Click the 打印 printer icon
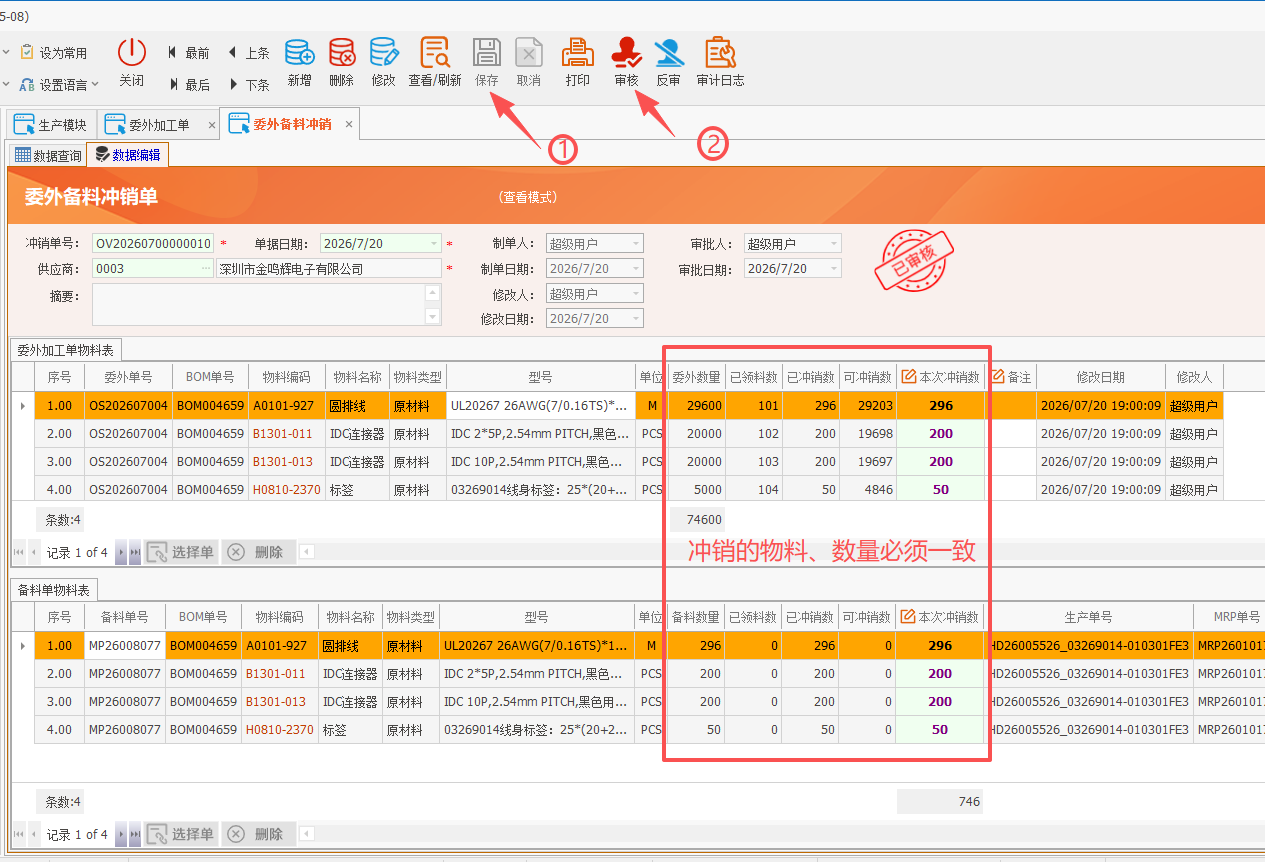Image resolution: width=1265 pixels, height=862 pixels. 577,53
